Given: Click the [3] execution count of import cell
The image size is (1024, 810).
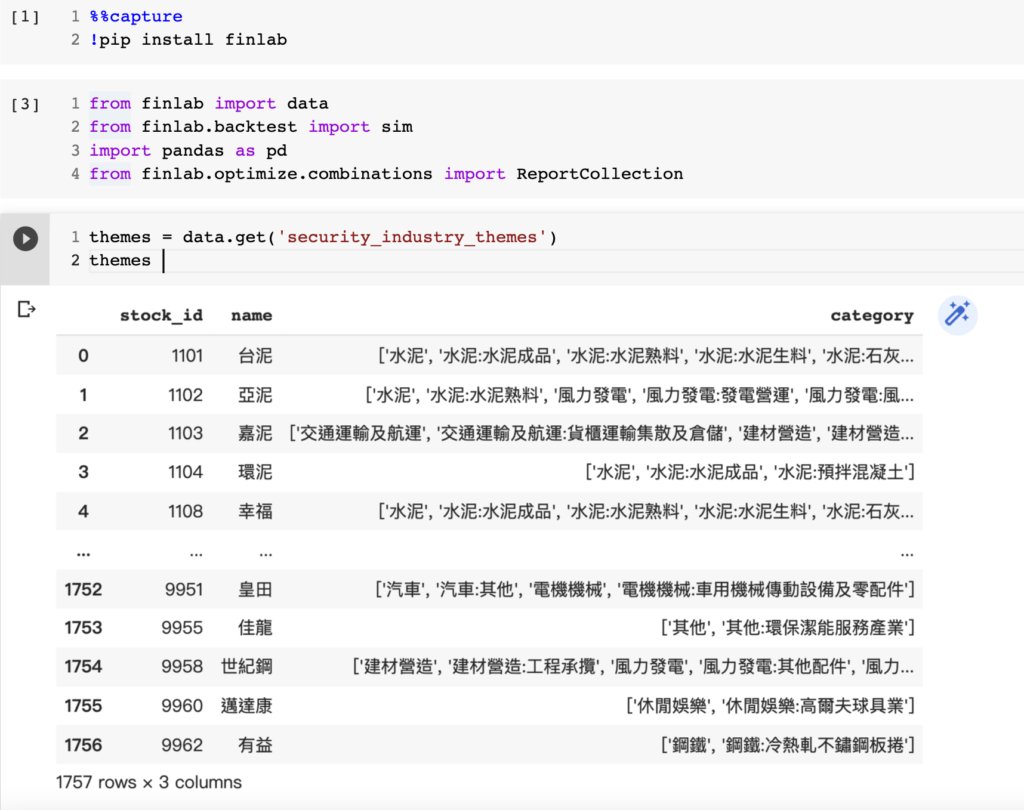Looking at the screenshot, I should (25, 104).
